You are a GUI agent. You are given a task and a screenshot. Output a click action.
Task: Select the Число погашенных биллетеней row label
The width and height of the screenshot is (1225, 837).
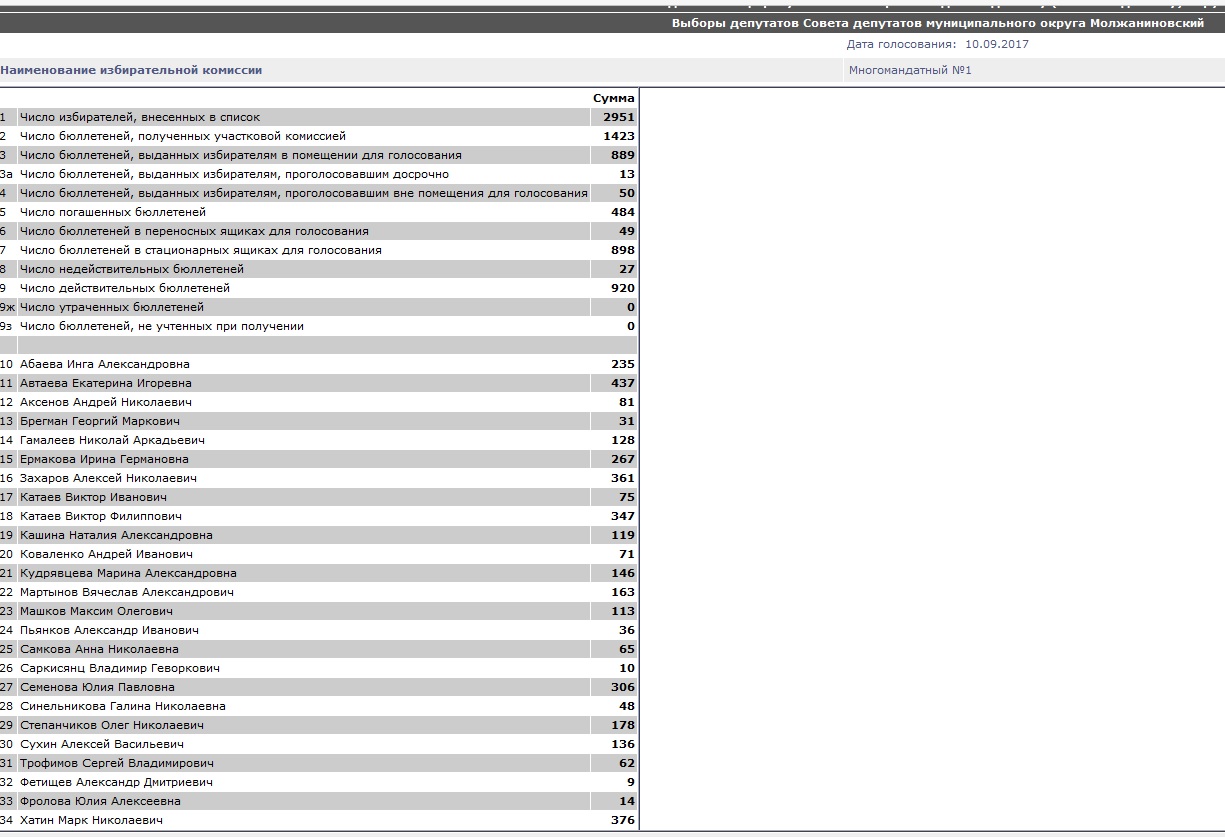113,212
